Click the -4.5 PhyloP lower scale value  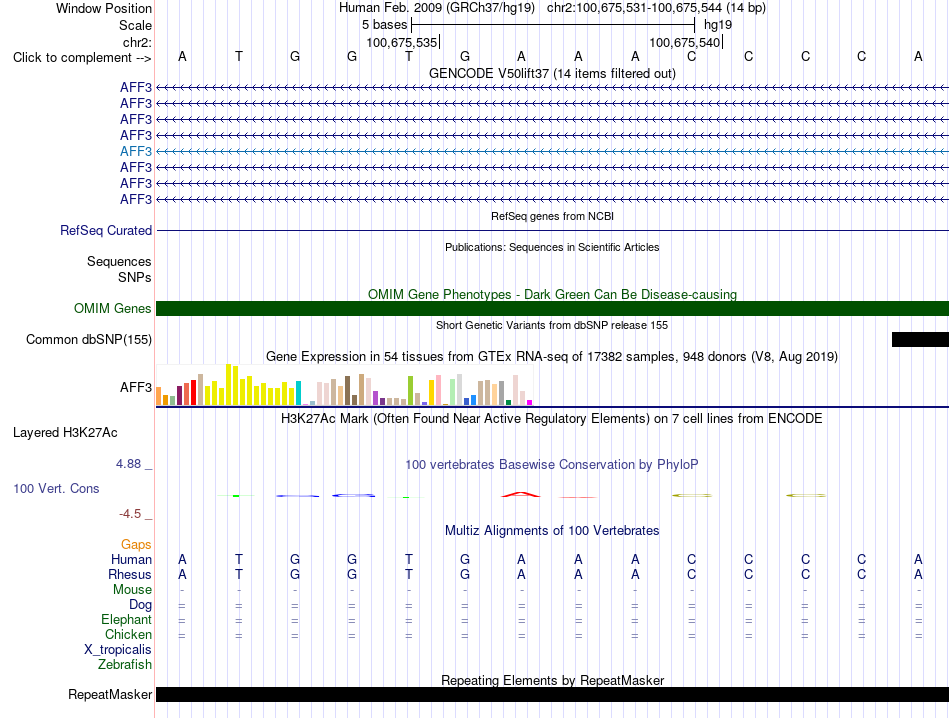(x=130, y=514)
